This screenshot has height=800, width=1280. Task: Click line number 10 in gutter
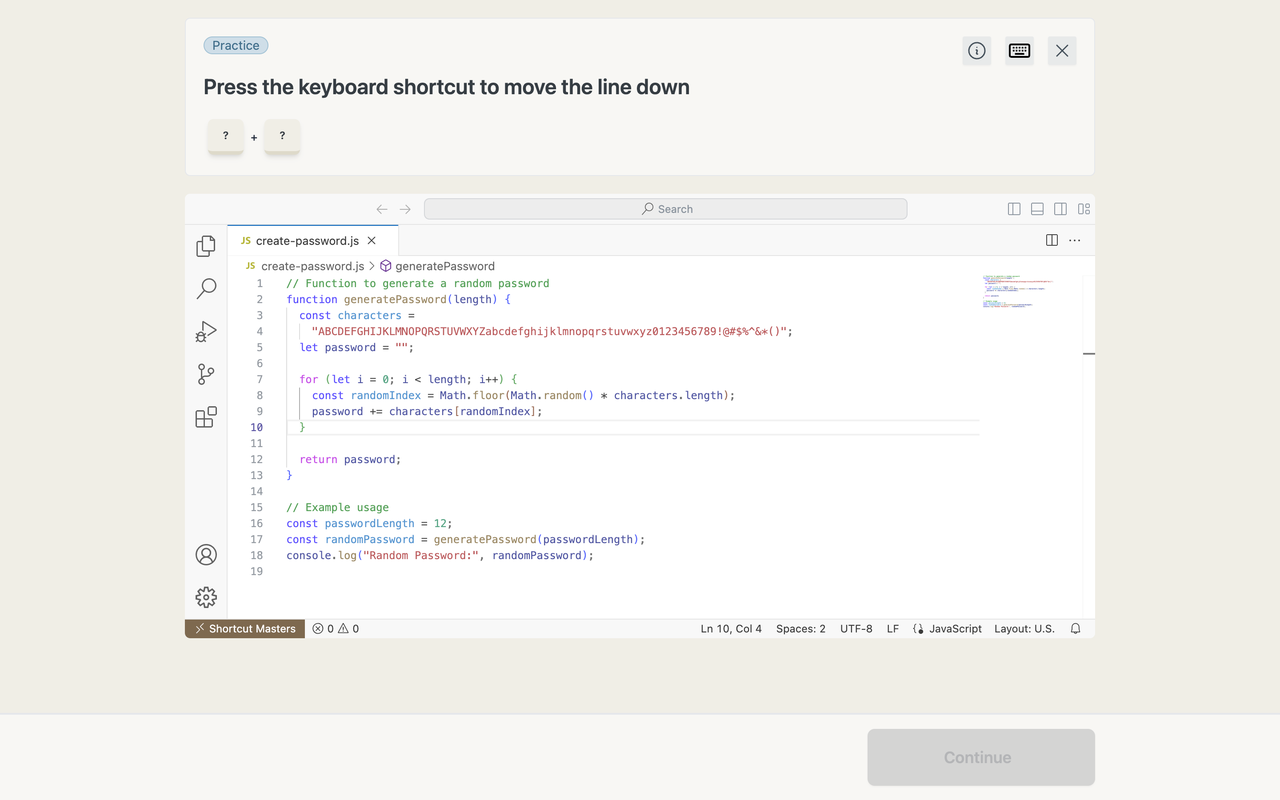[x=257, y=427]
